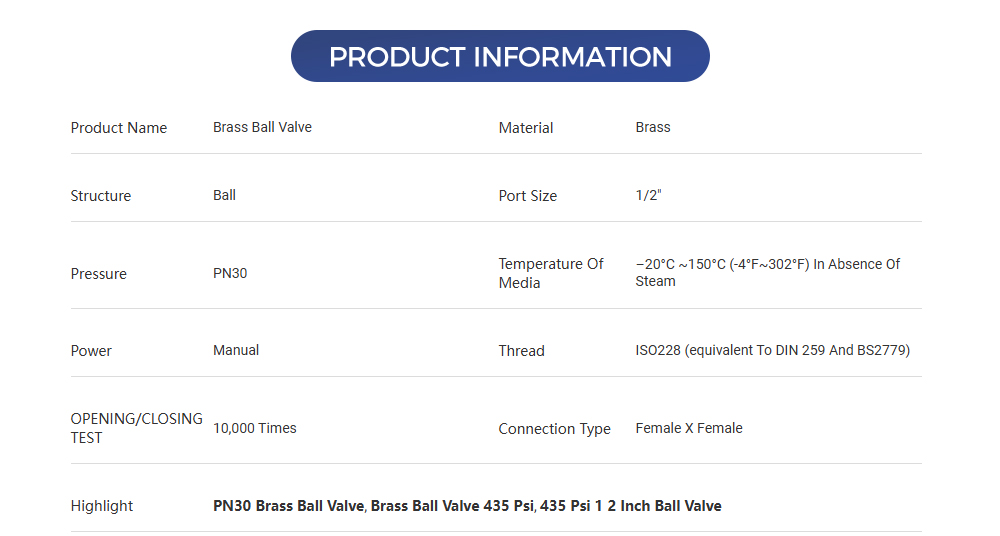The width and height of the screenshot is (1000, 536).
Task: Select the 10,000 Times test value
Action: 255,428
